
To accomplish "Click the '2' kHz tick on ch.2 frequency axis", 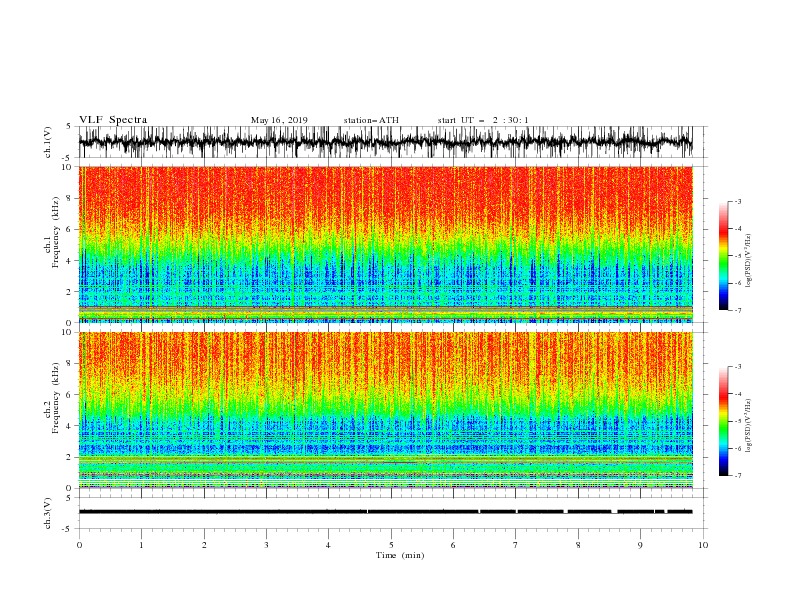I will pyautogui.click(x=69, y=457).
